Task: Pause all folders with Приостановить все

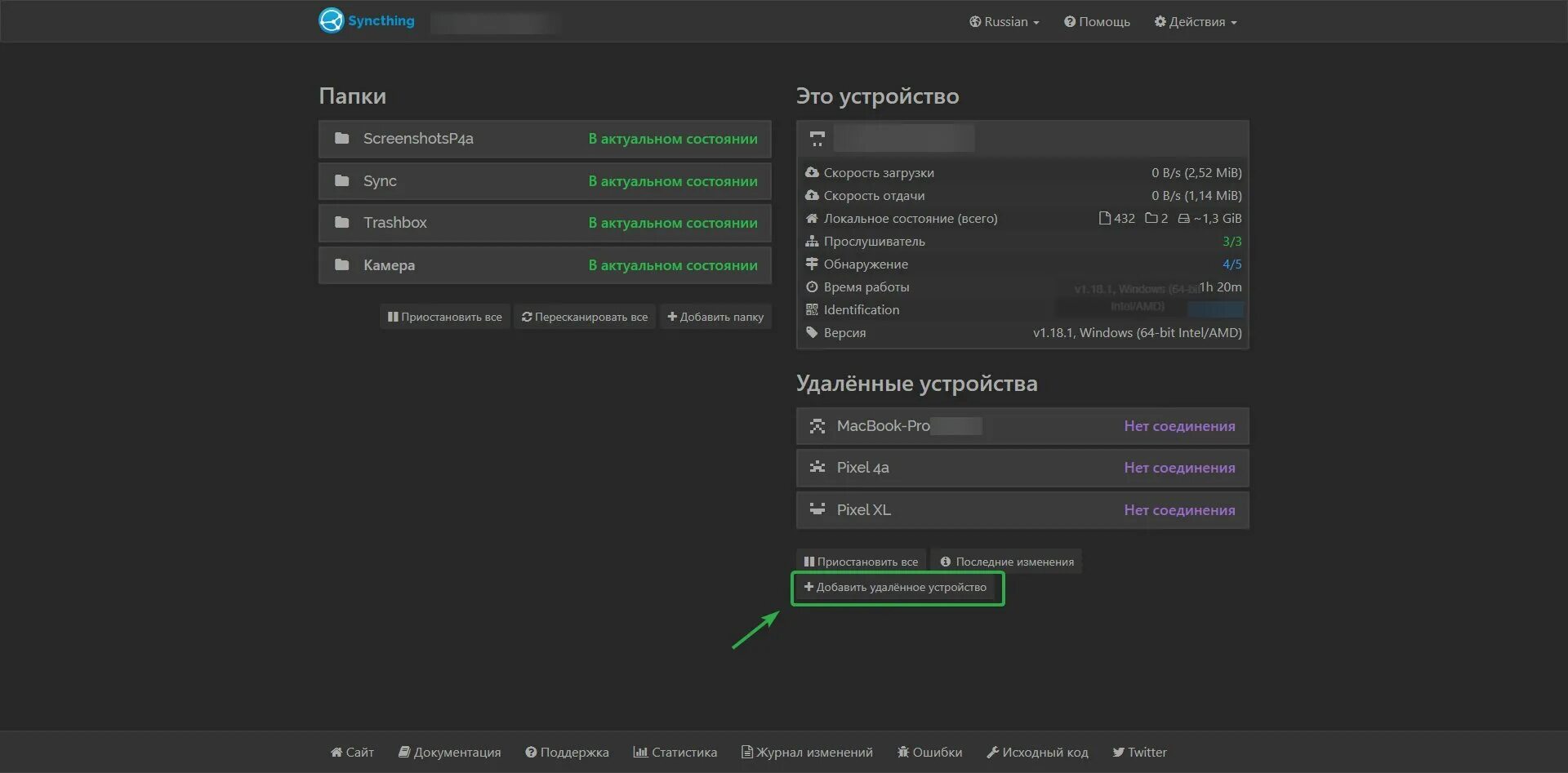Action: point(445,317)
